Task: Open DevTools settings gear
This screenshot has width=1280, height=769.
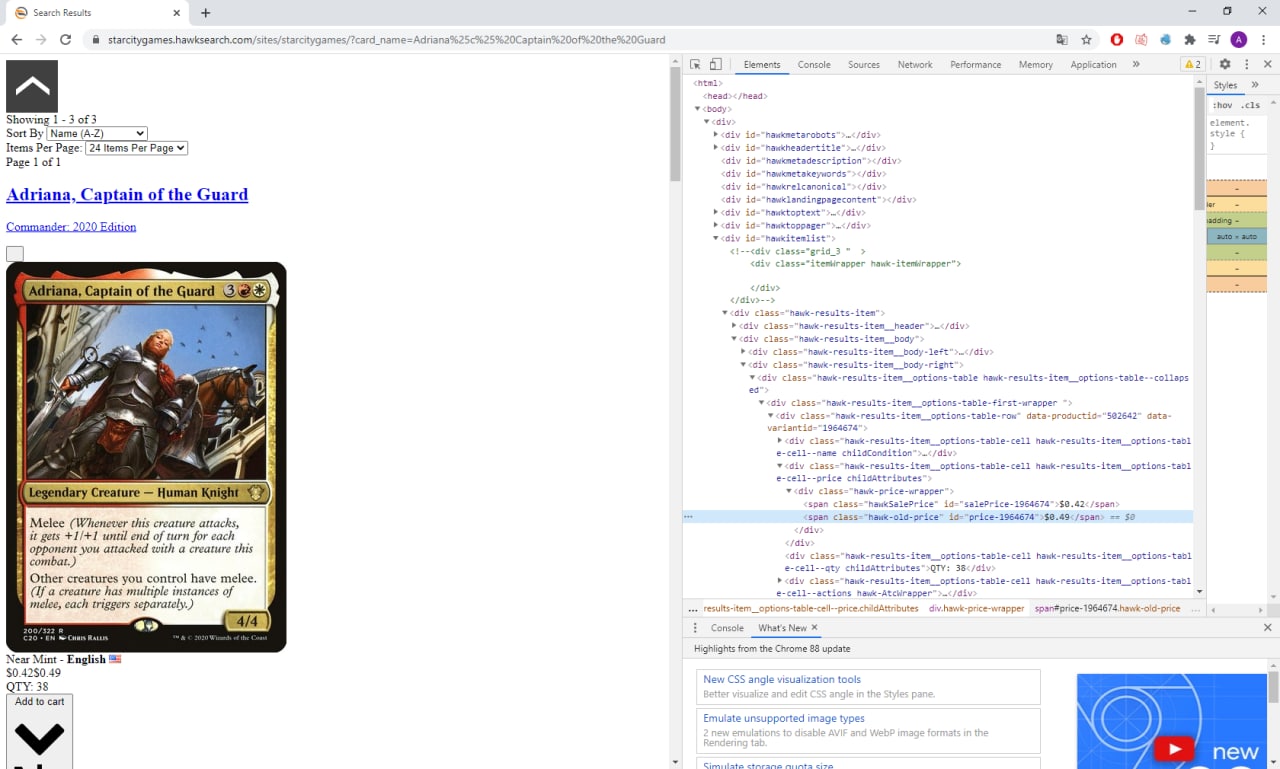Action: (x=1224, y=64)
